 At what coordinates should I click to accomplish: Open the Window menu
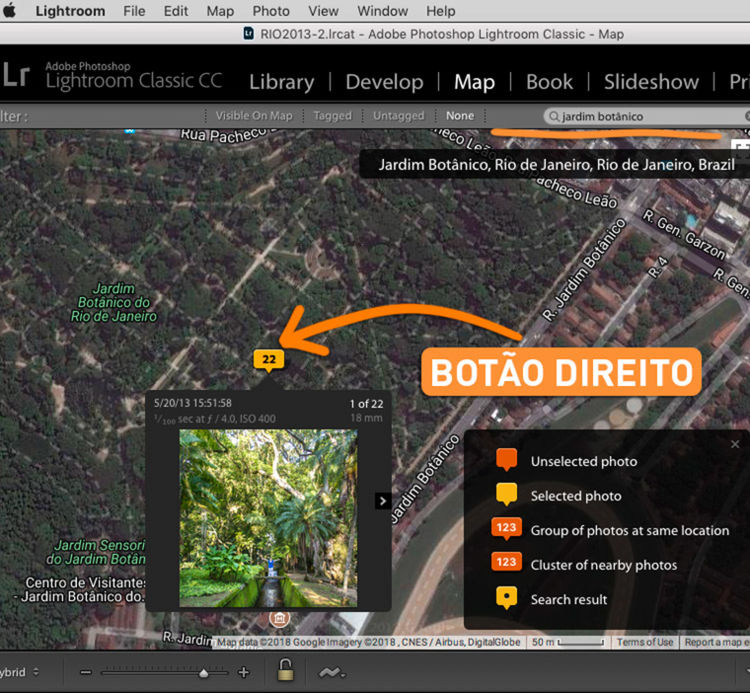pos(382,11)
